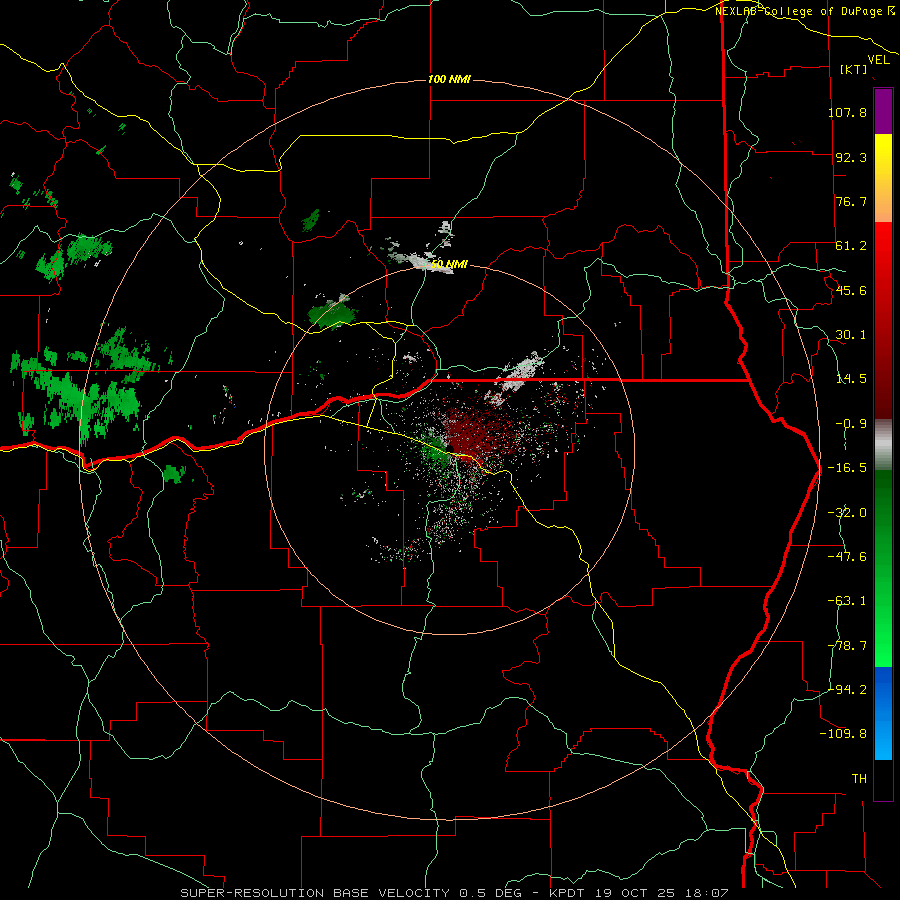Click the -109.8 value on velocity scale
The image size is (900, 900).
click(x=844, y=734)
